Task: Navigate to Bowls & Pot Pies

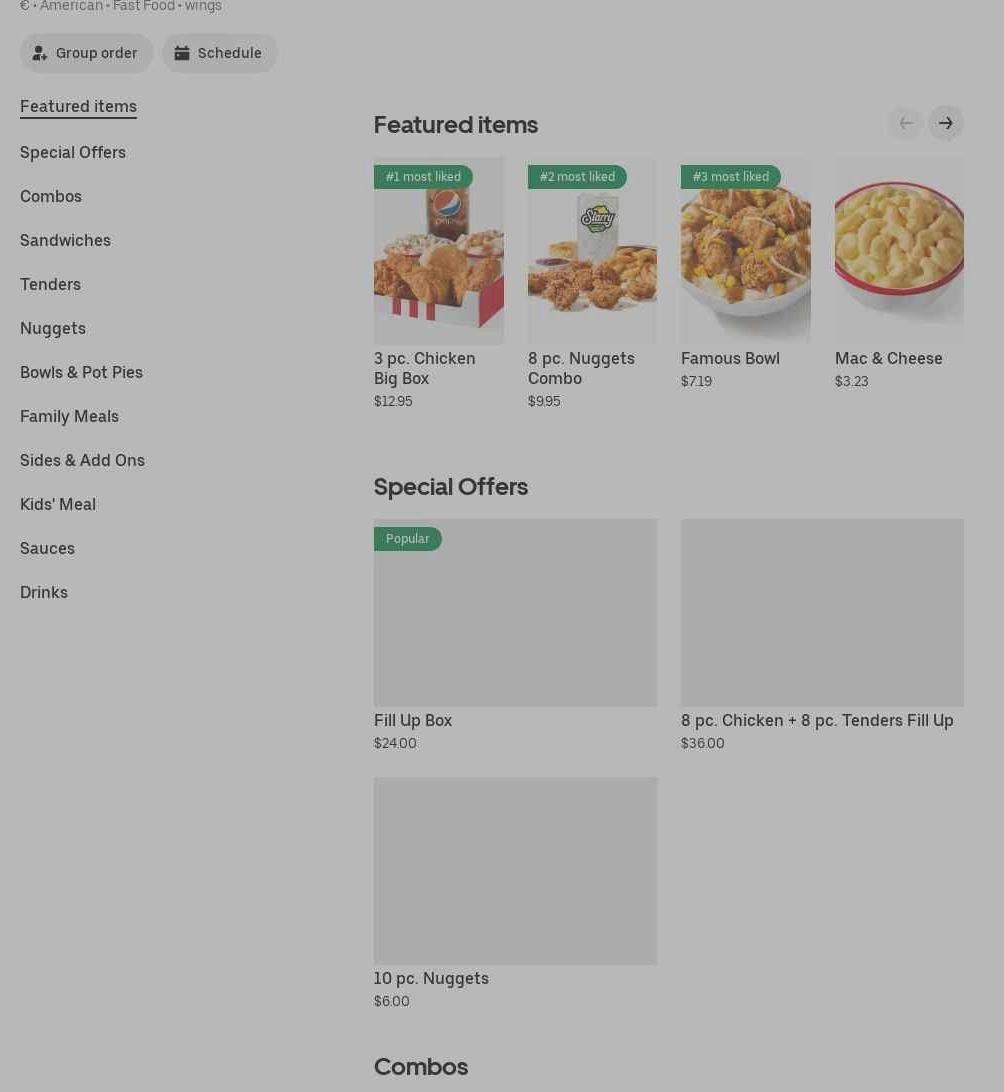Action: [x=81, y=372]
